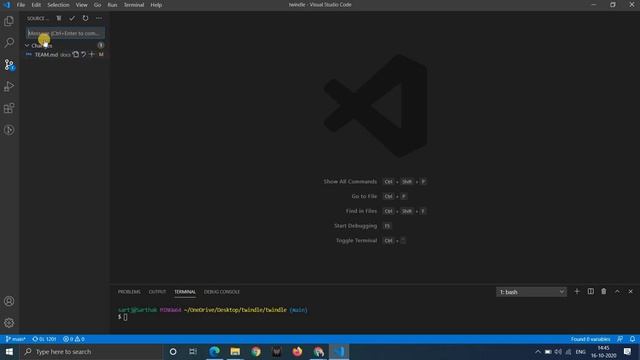This screenshot has width=640, height=360.
Task: Open file icon for TEAM.md
Action: point(76,54)
